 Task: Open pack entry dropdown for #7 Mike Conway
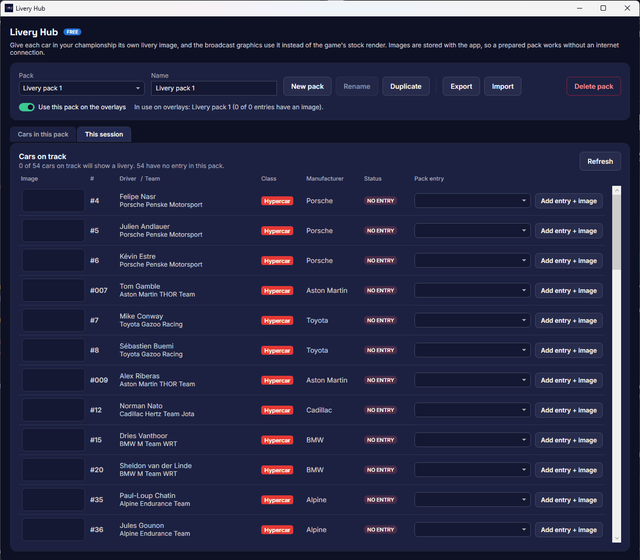pyautogui.click(x=472, y=320)
